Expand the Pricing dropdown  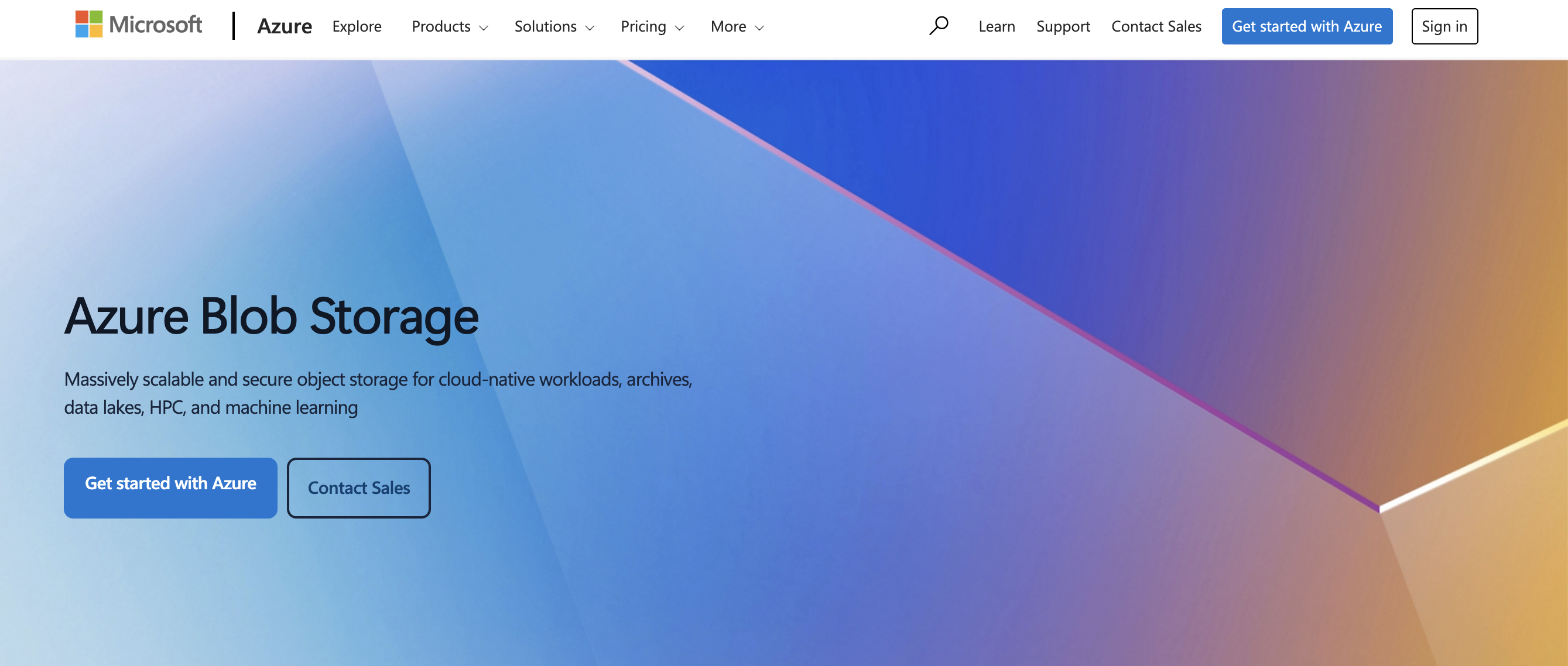[x=643, y=26]
